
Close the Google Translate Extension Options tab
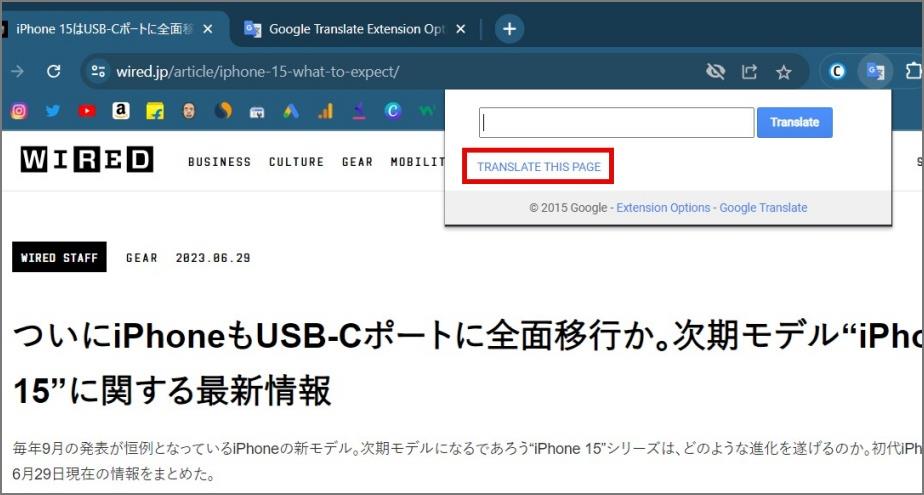point(461,29)
